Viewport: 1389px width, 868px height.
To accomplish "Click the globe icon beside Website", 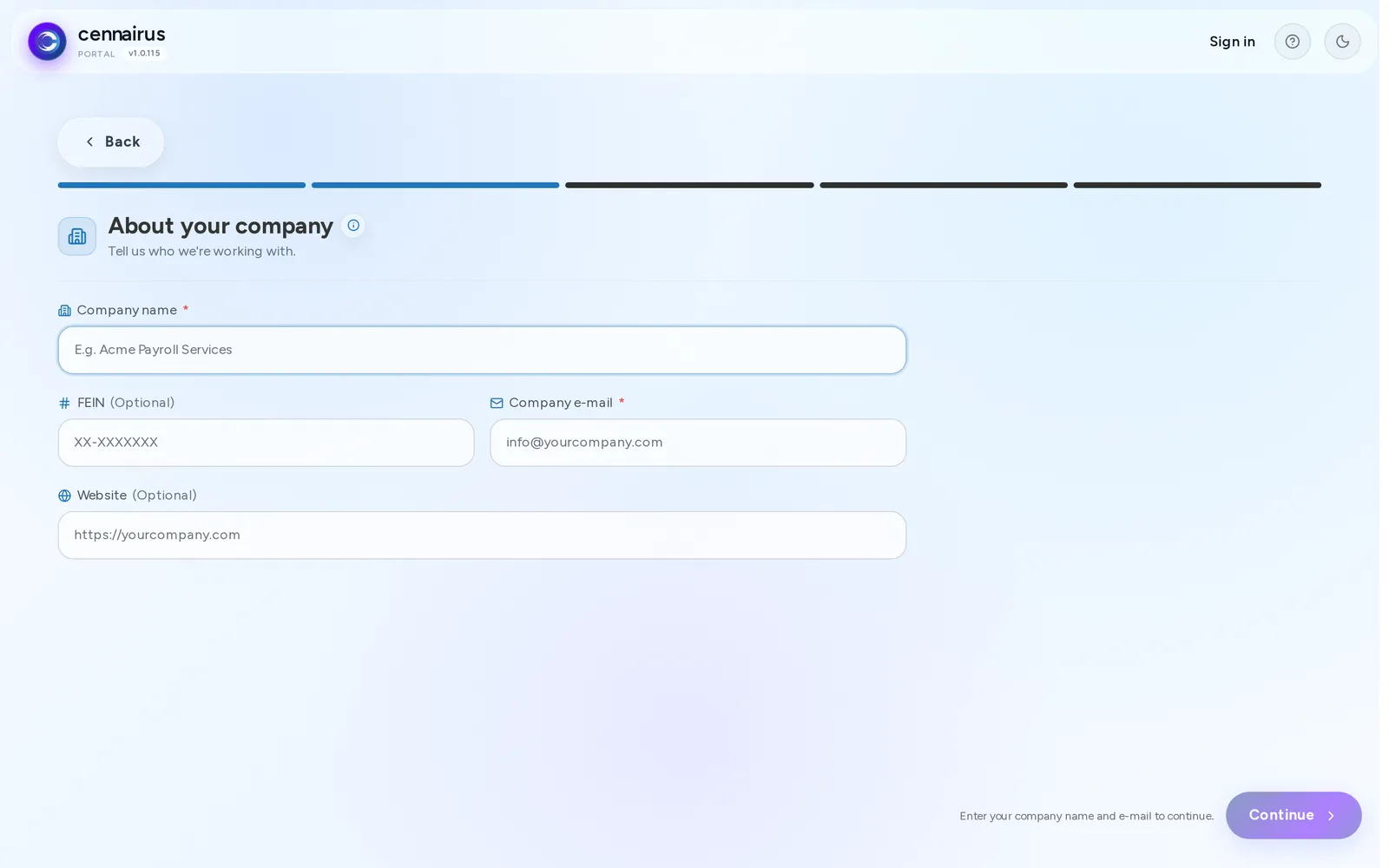I will point(64,496).
